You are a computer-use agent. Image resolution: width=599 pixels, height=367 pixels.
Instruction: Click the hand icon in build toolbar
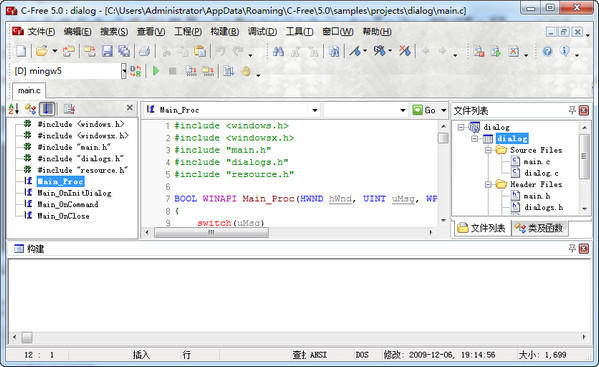(x=246, y=71)
